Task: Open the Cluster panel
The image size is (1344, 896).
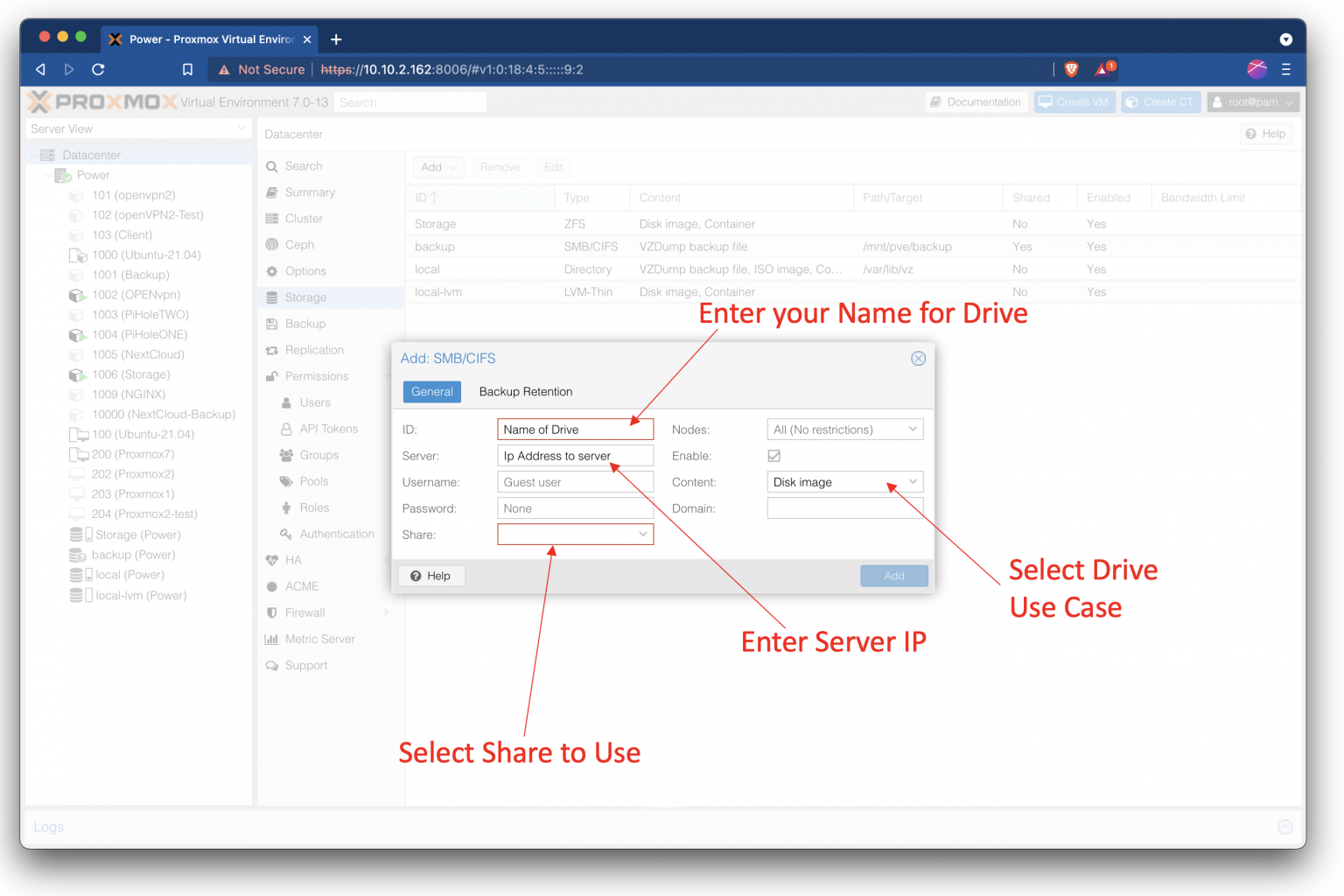Action: (304, 218)
